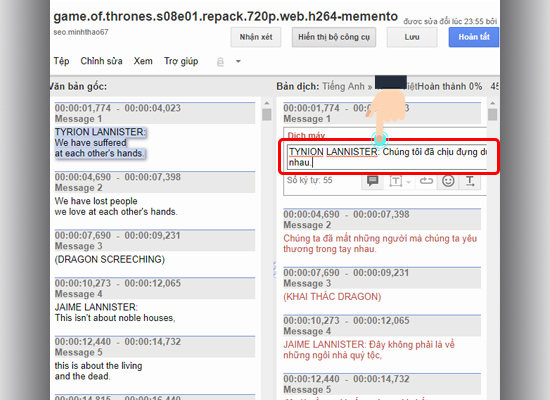Open the Chỉnh sửa menu
The height and width of the screenshot is (400, 550).
(x=101, y=61)
